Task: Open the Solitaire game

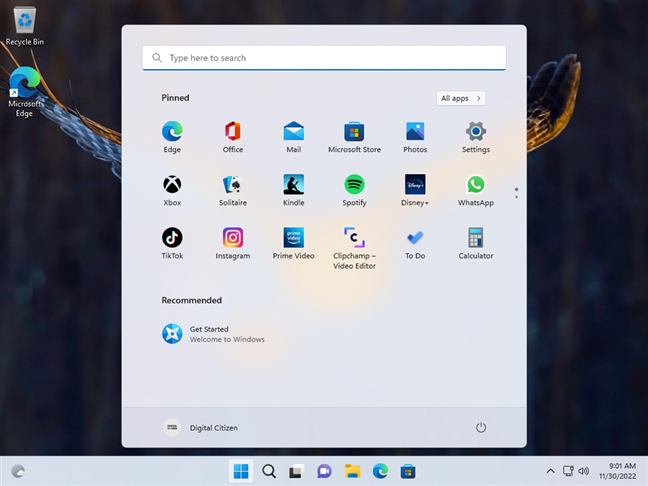Action: click(x=233, y=191)
